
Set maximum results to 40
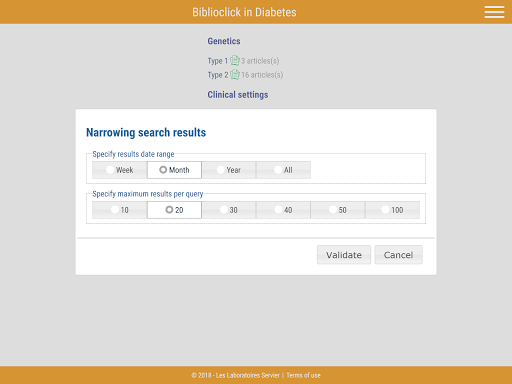pos(283,210)
